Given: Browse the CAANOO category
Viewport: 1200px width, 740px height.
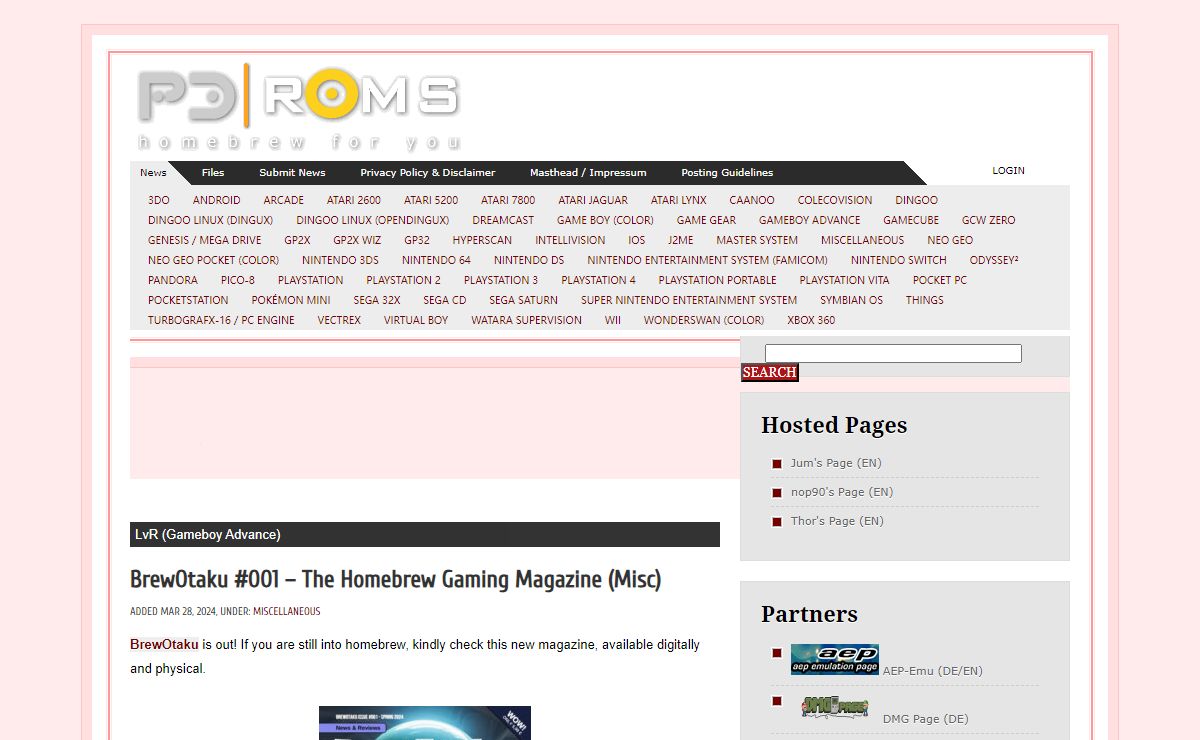Looking at the screenshot, I should [752, 200].
